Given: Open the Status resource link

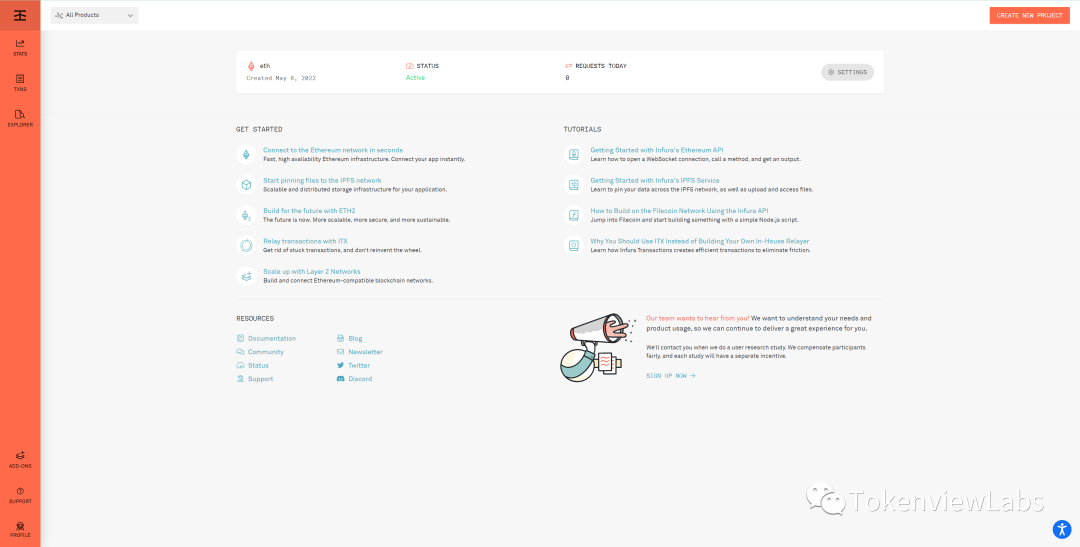Looking at the screenshot, I should pyautogui.click(x=258, y=365).
